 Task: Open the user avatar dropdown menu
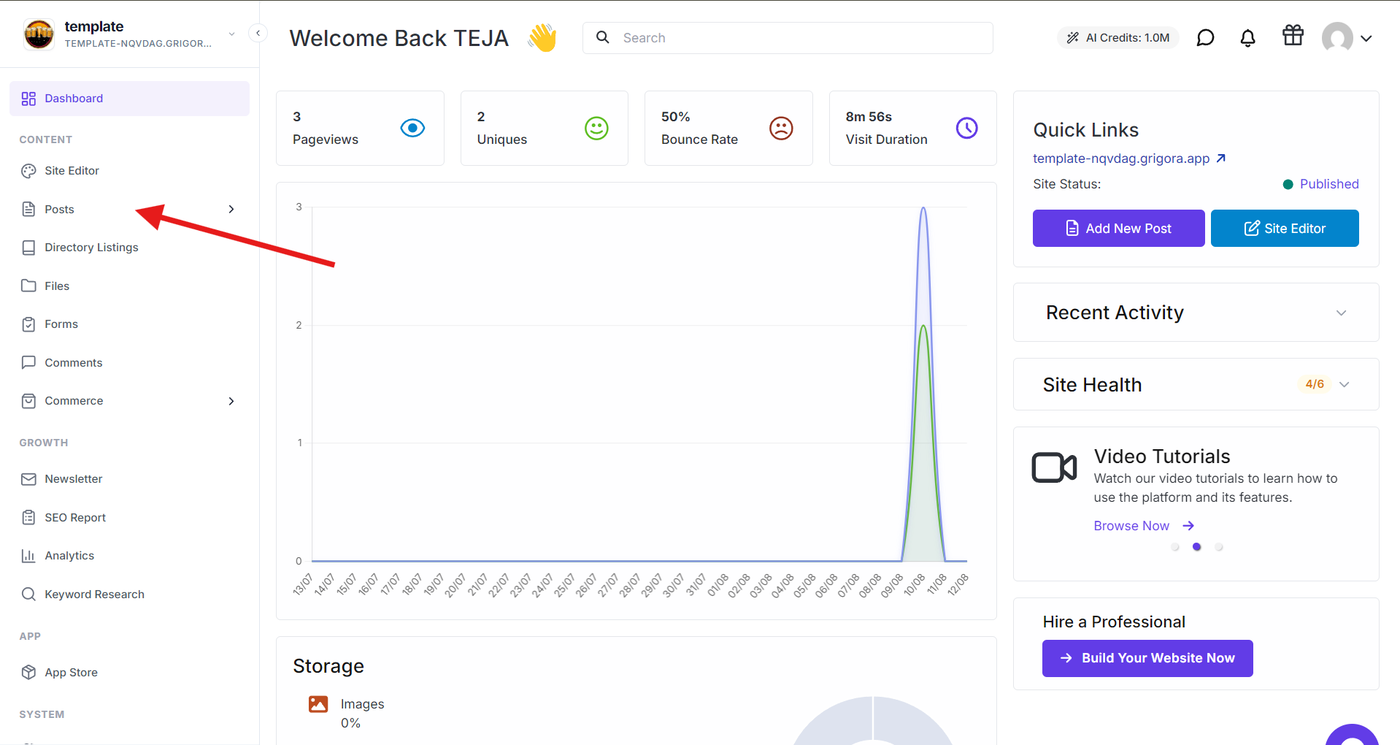coord(1346,38)
